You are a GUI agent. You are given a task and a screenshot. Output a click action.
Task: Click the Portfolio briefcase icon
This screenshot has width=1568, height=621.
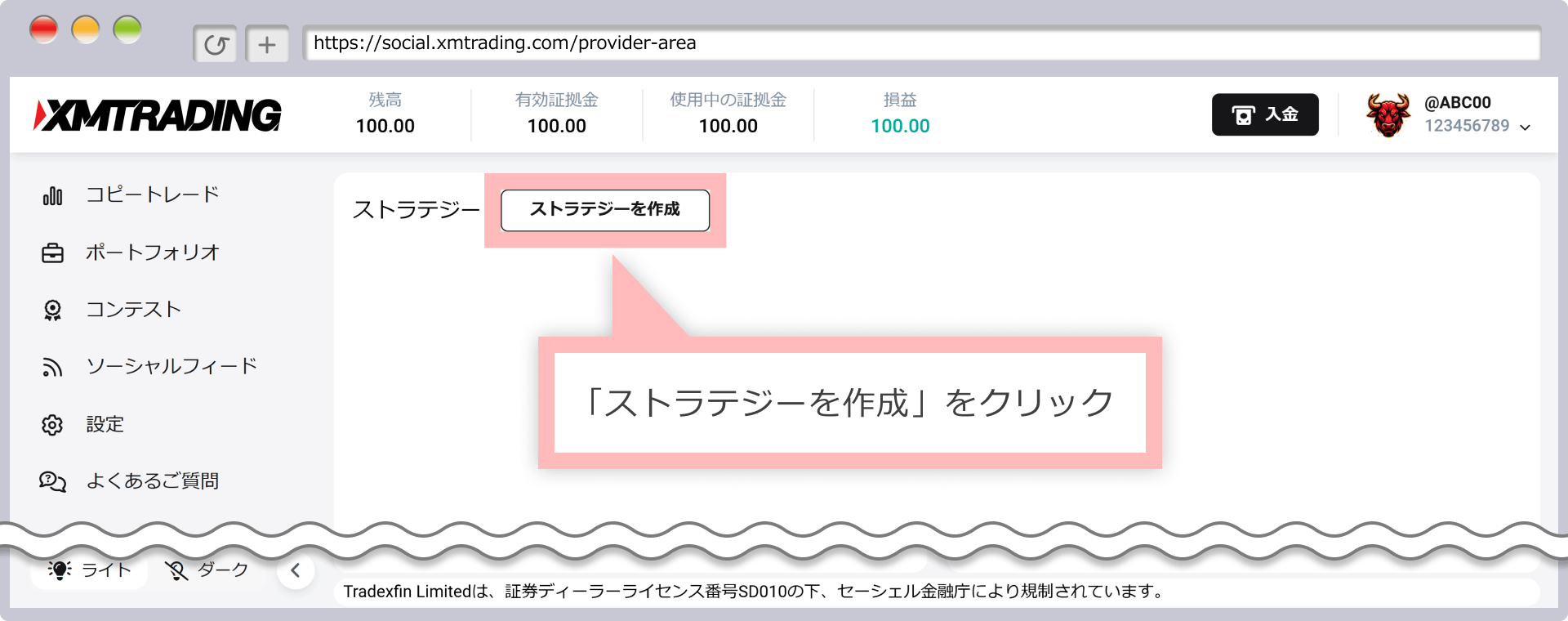[52, 253]
